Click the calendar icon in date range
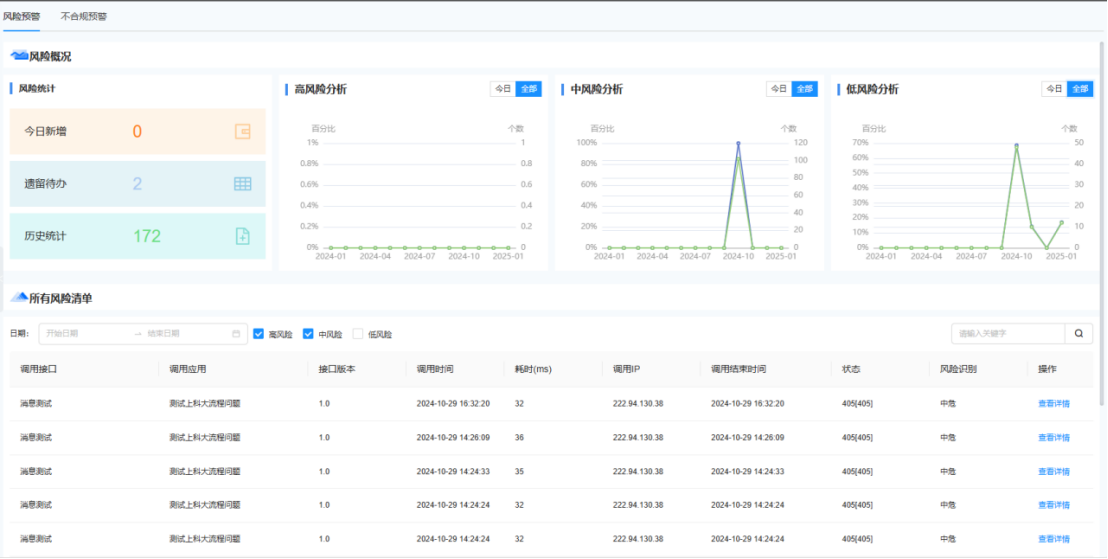Viewport: 1108px width, 559px height. click(236, 334)
